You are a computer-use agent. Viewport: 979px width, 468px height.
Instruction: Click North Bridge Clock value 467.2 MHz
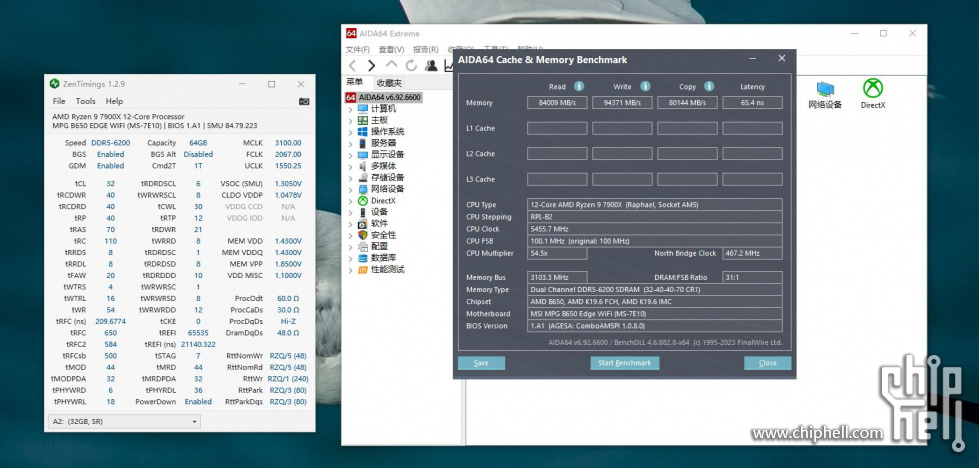click(x=752, y=253)
